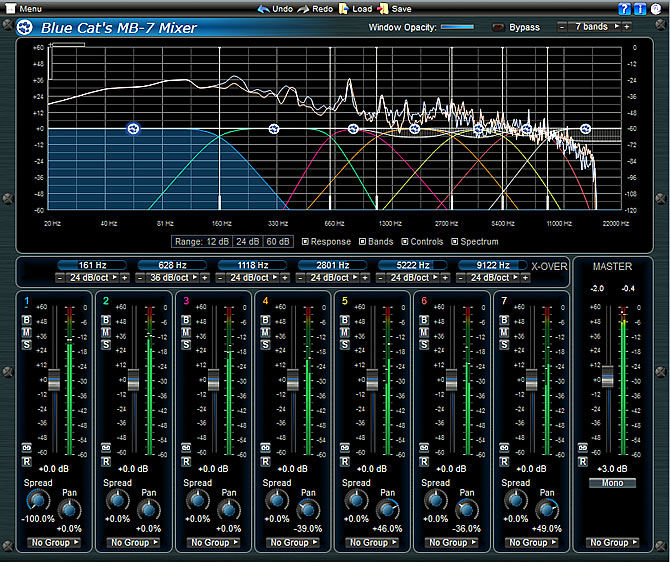Toggle the Controls checkbox
This screenshot has width=670, height=562.
[x=405, y=241]
